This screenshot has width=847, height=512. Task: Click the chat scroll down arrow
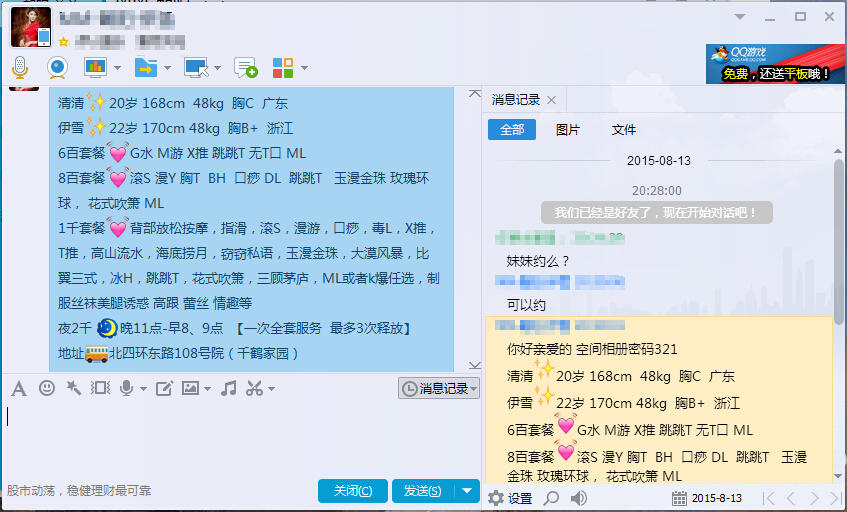pyautogui.click(x=475, y=365)
